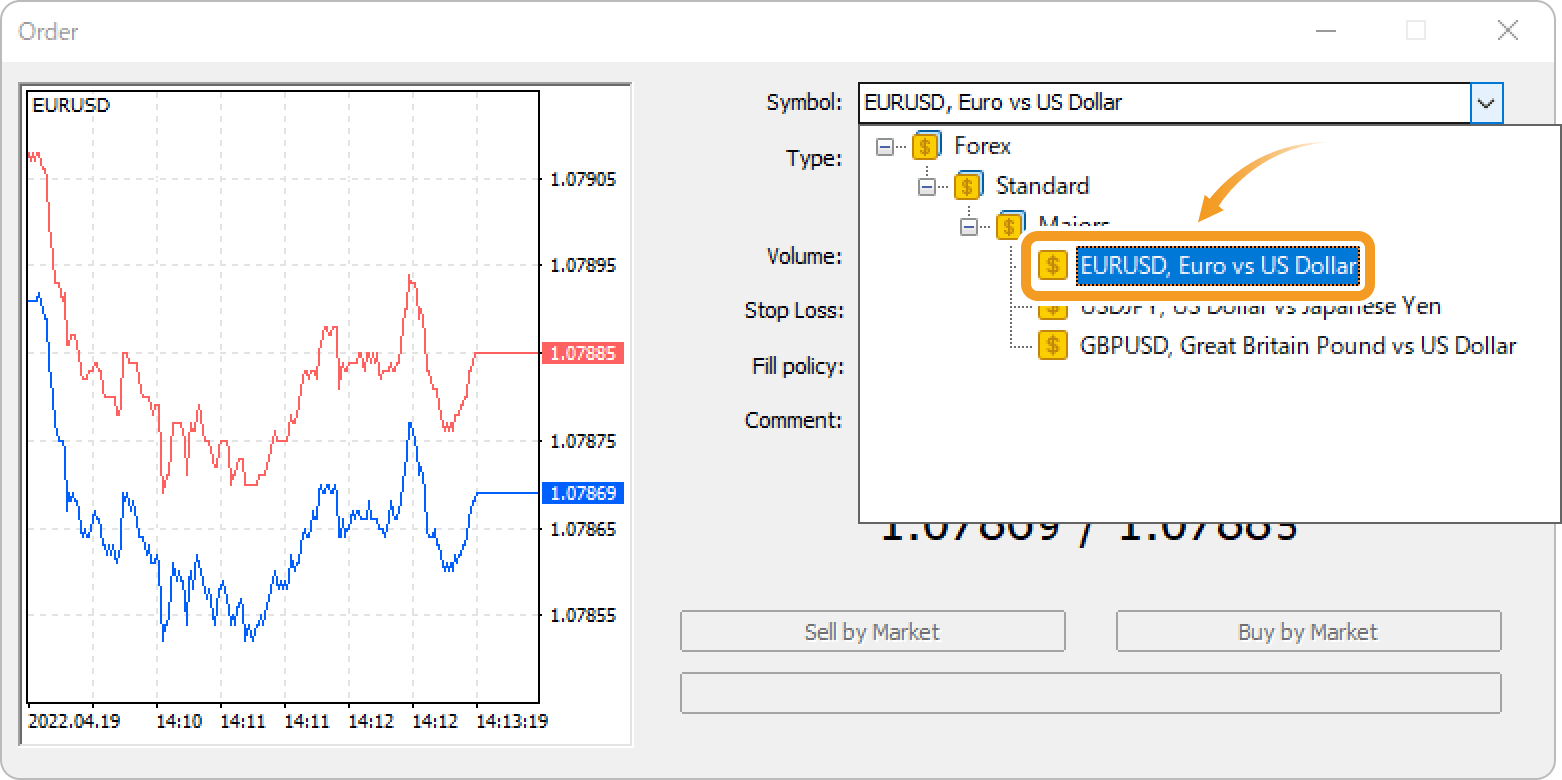Viewport: 1562px width, 780px height.
Task: Click the GBPUSD symbol dollar icon
Action: click(x=1052, y=345)
